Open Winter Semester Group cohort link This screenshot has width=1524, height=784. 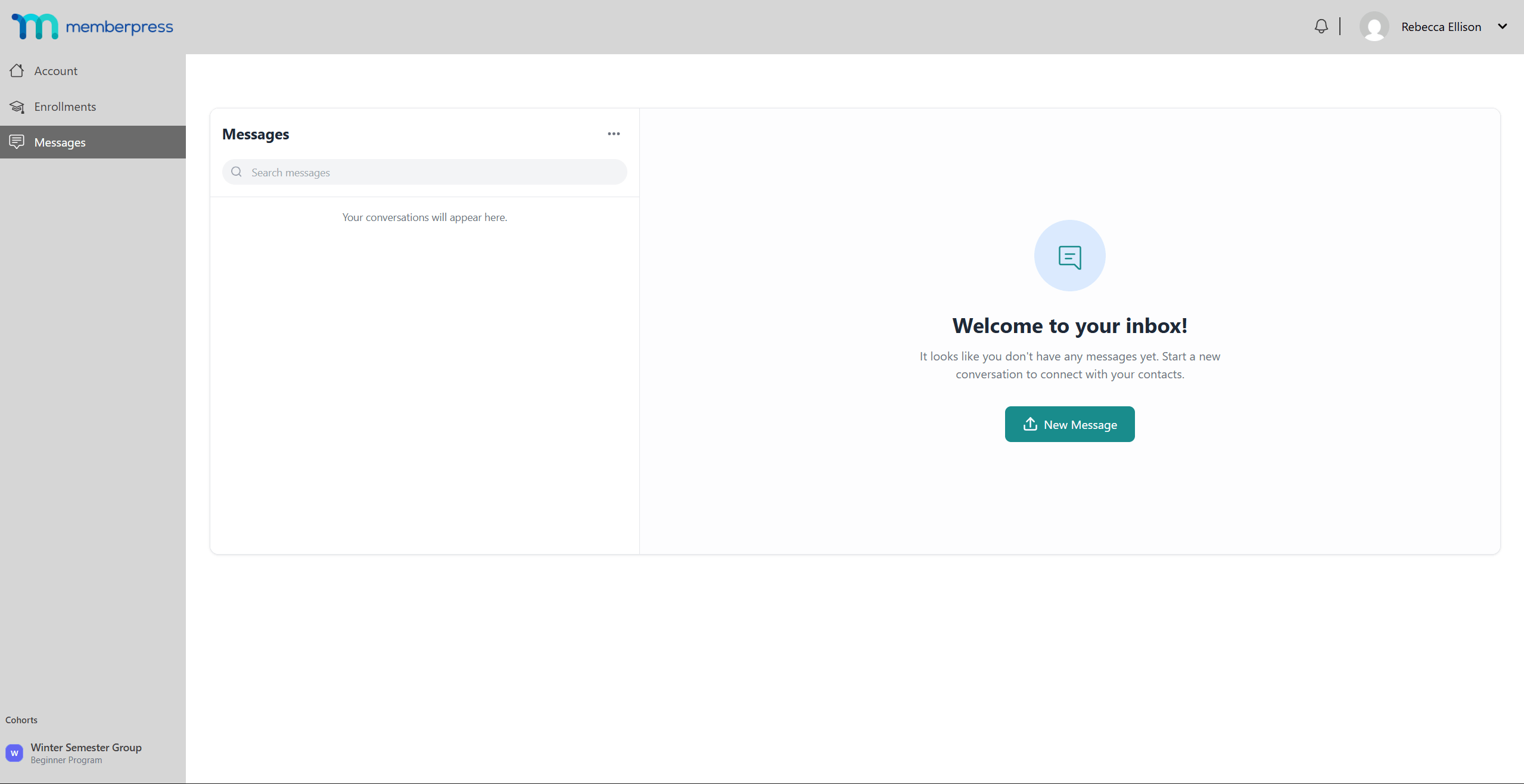click(x=86, y=747)
